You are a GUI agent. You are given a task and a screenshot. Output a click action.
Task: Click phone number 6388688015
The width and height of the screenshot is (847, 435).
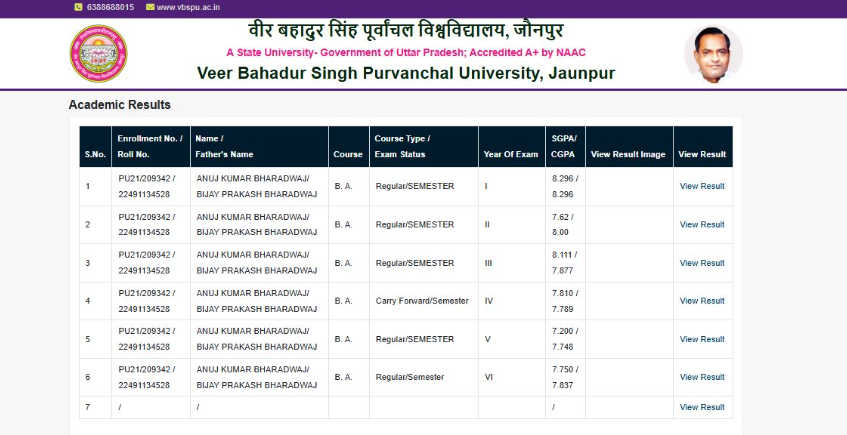point(111,6)
